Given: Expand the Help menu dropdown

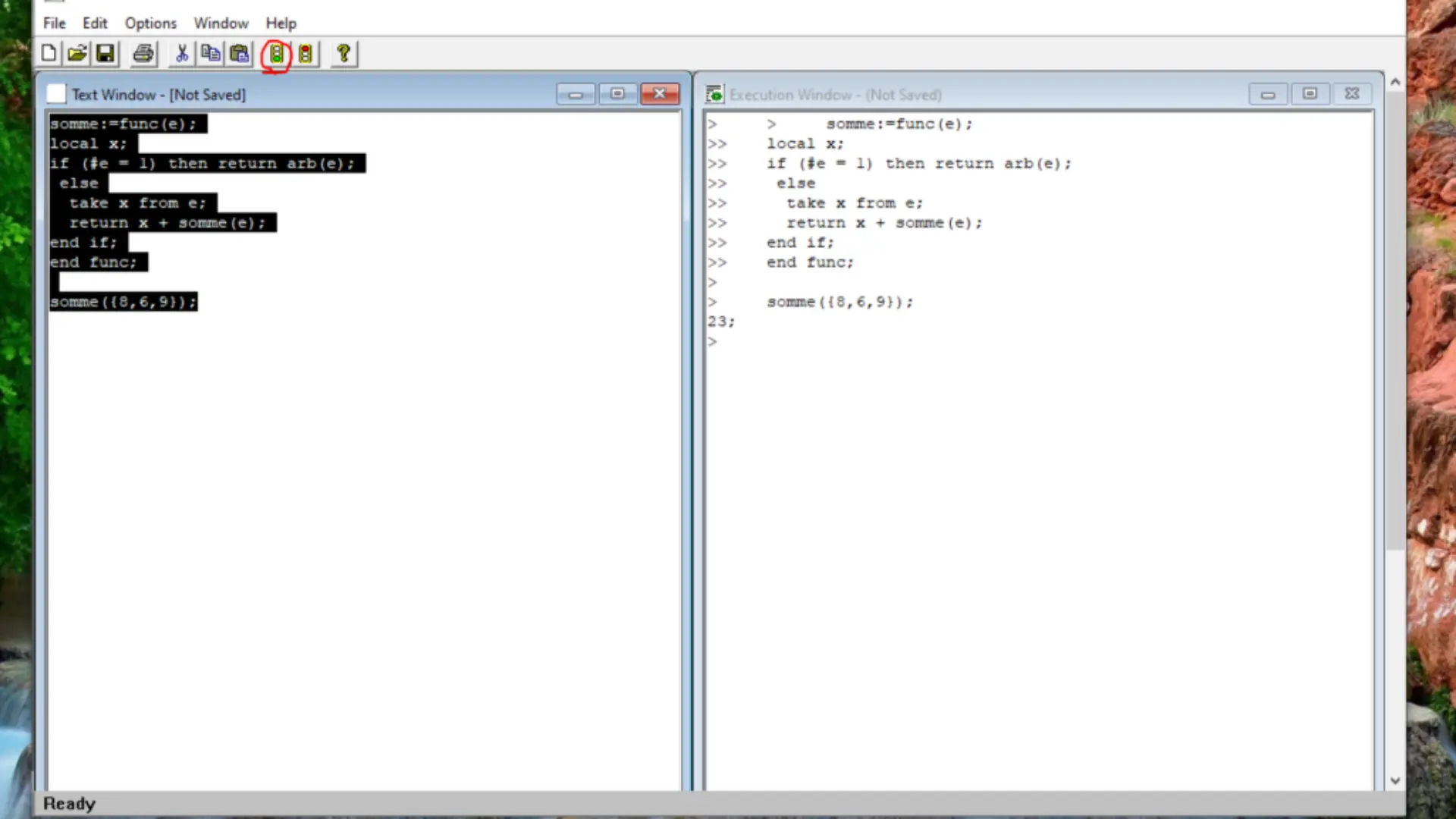Looking at the screenshot, I should [280, 22].
